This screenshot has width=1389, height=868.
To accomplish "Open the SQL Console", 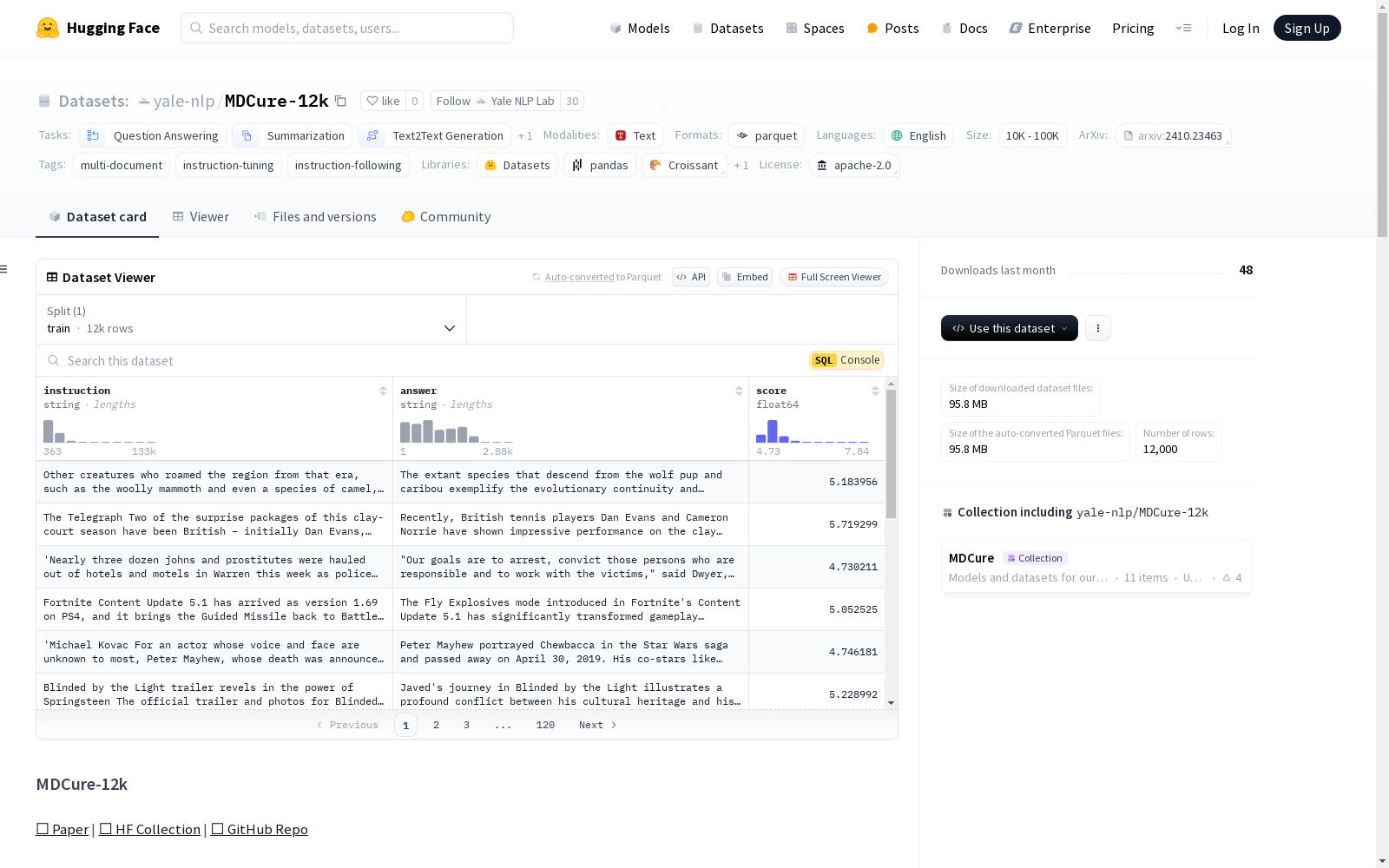I will [846, 360].
